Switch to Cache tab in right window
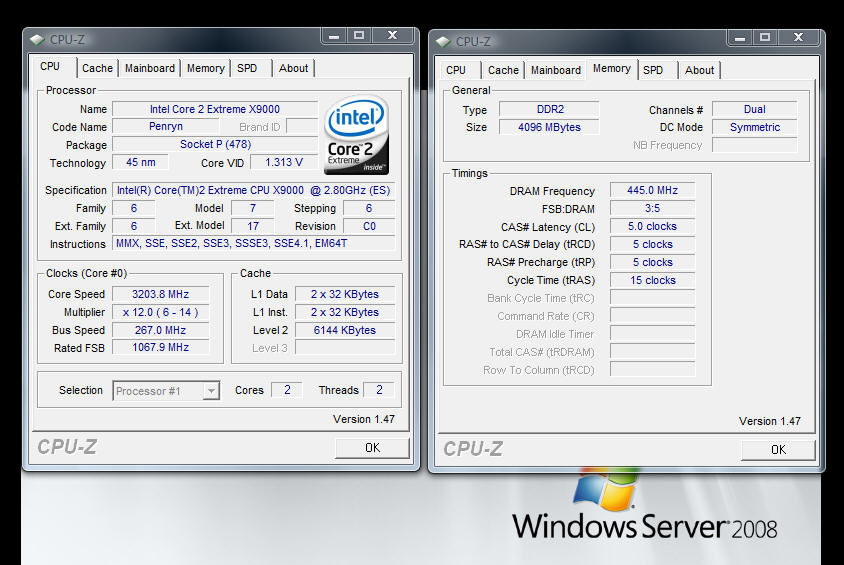844x565 pixels. point(503,70)
